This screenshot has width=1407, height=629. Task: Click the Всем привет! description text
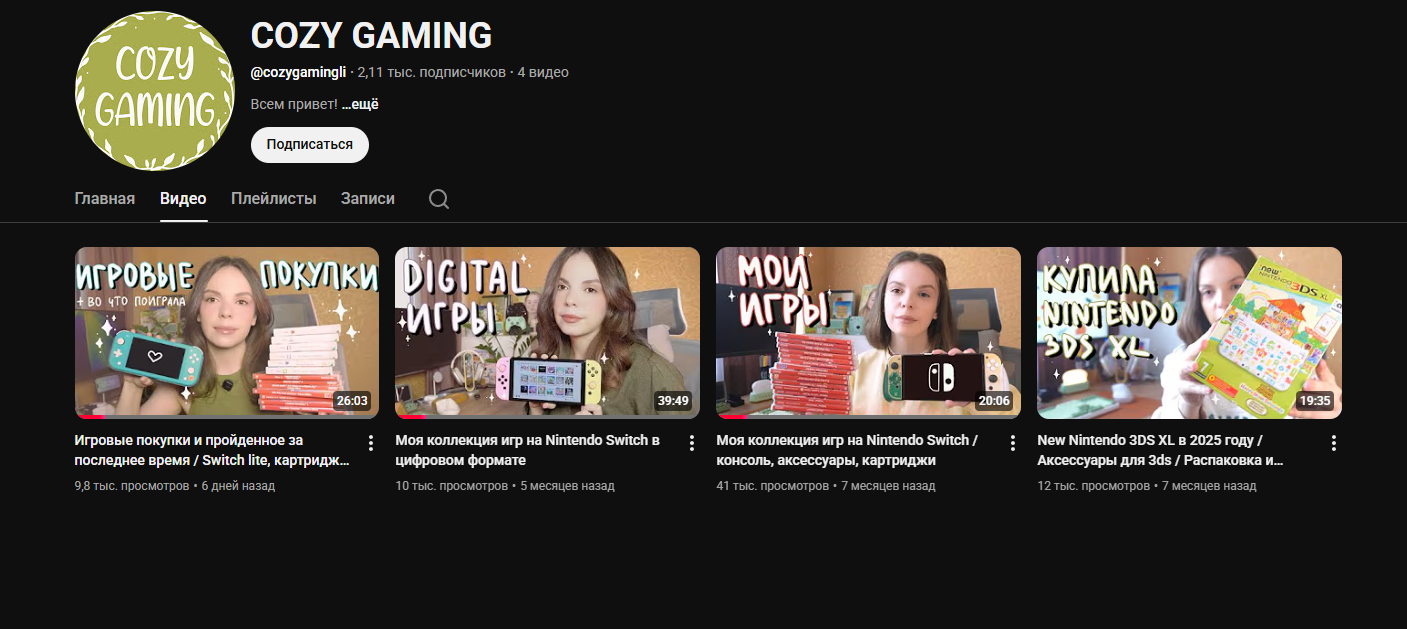(x=294, y=104)
